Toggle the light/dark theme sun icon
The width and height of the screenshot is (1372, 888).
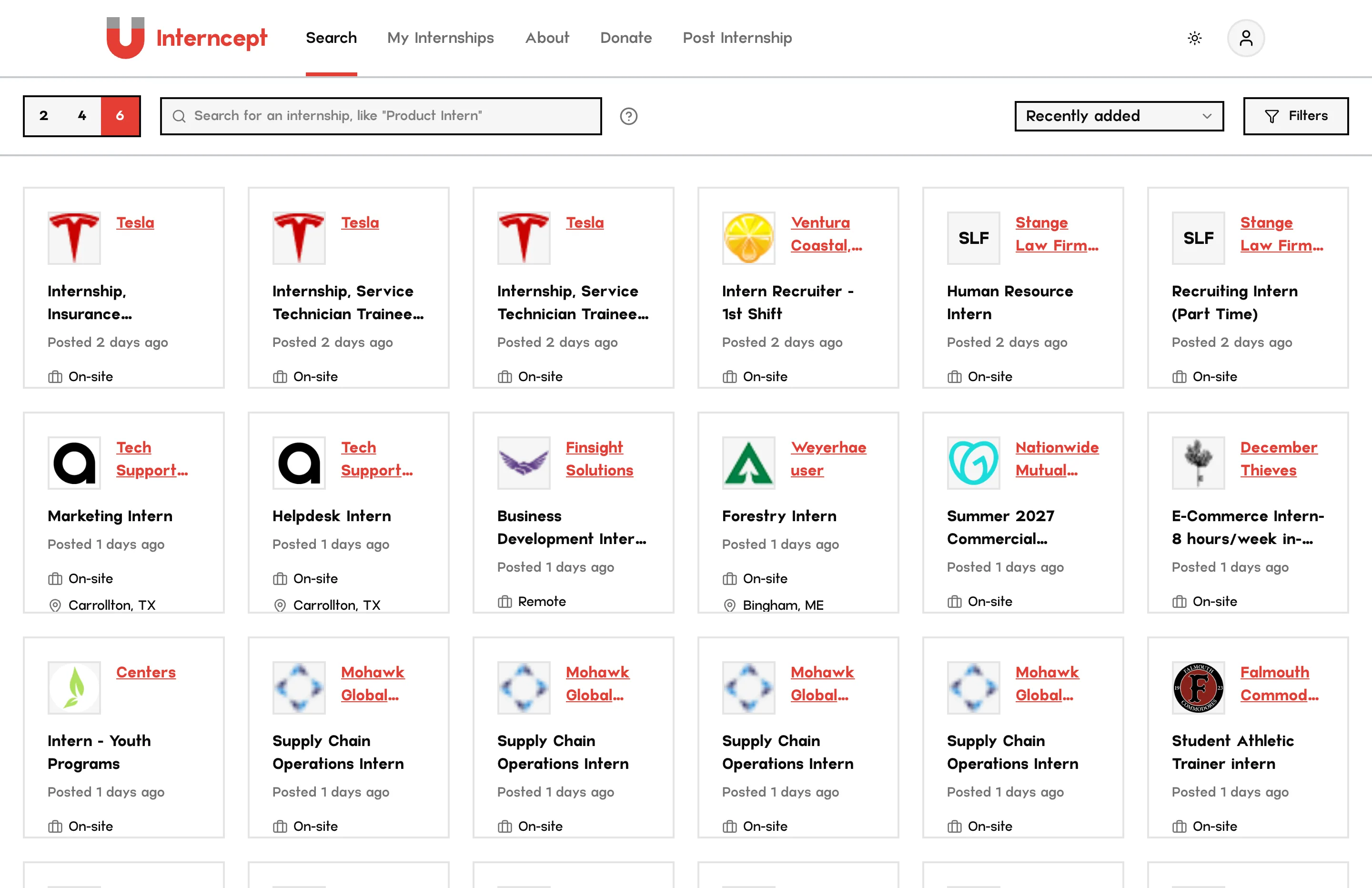point(1194,38)
